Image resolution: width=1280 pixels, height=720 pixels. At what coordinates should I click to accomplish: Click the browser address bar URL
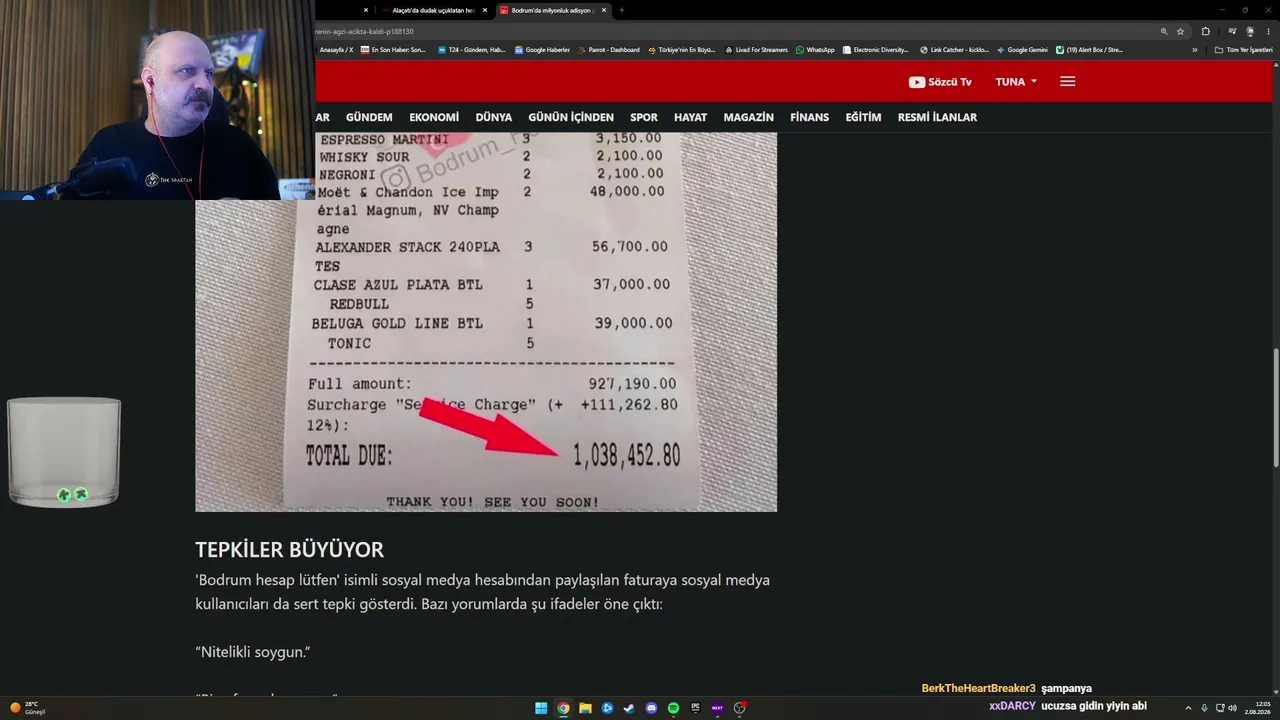tap(365, 31)
